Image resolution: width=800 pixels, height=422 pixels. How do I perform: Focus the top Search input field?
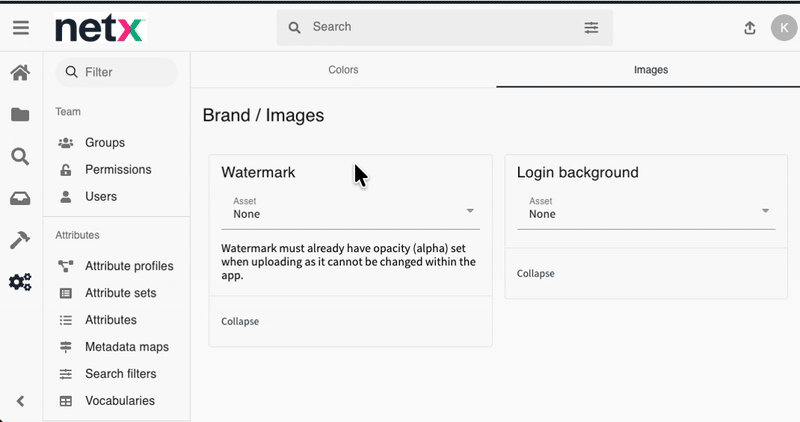(445, 28)
